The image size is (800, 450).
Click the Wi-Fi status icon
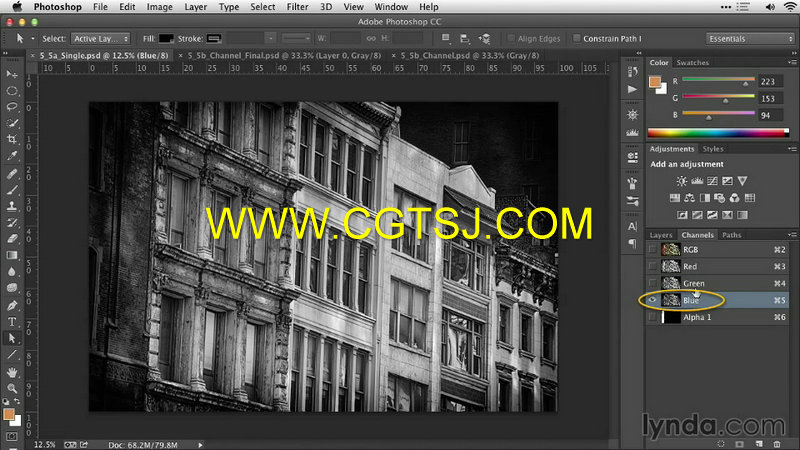coord(790,7)
